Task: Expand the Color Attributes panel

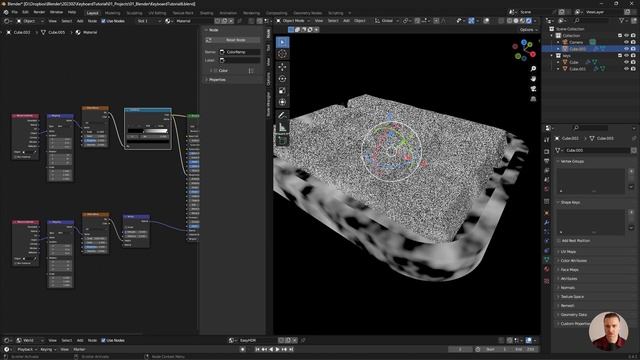Action: point(573,260)
